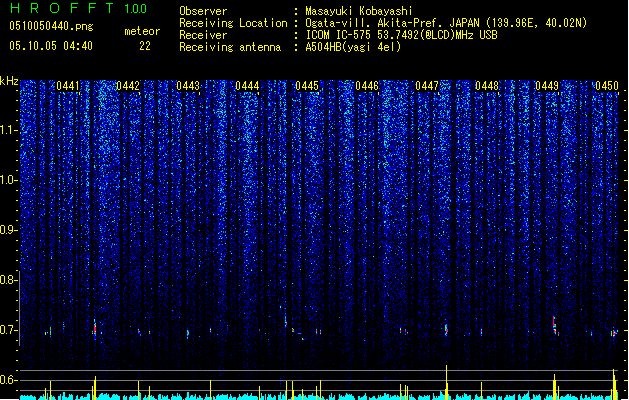Click the 0444 time marker
Image resolution: width=629 pixels, height=400 pixels.
coord(247,86)
